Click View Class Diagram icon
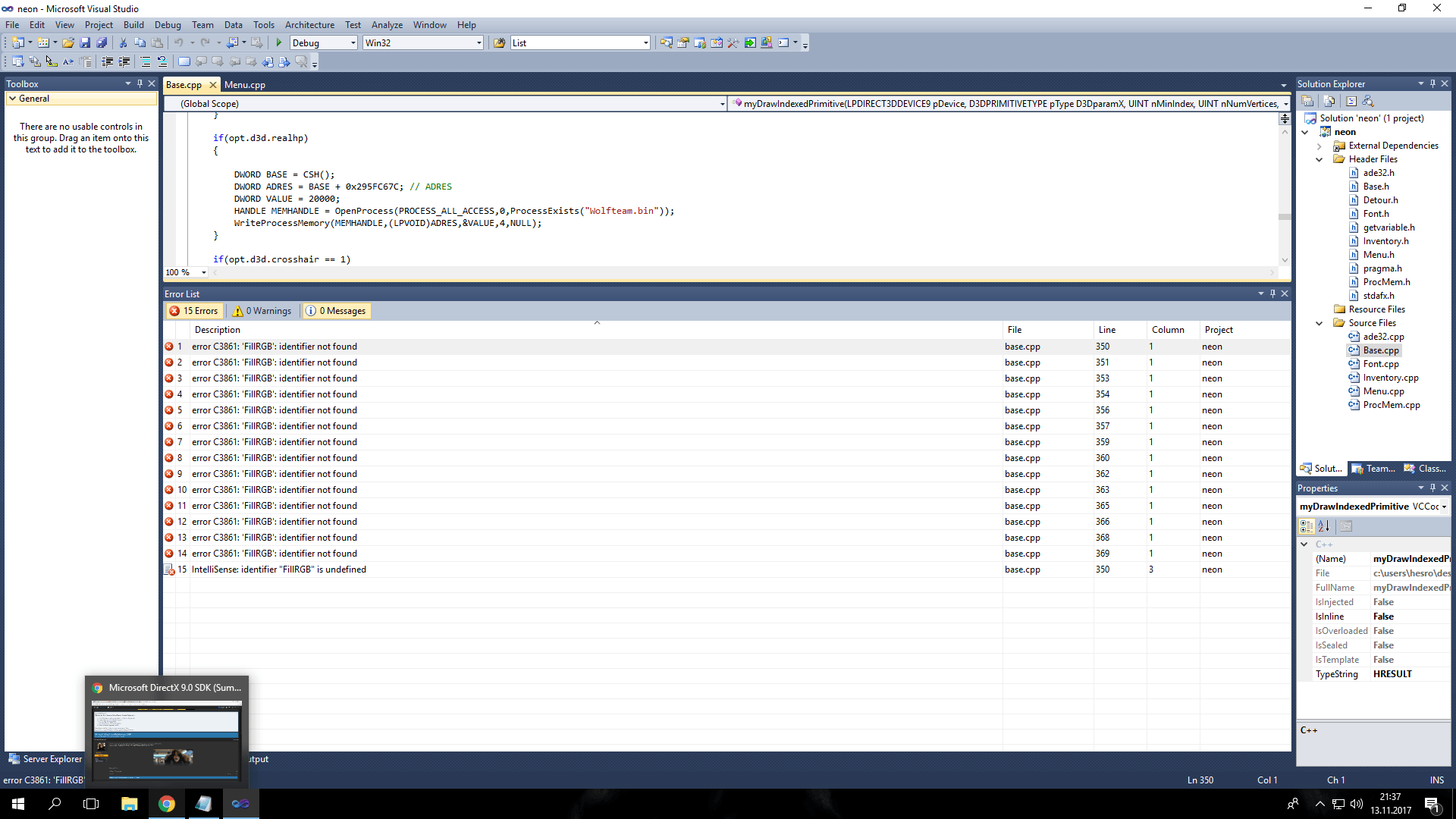1456x819 pixels. pos(1368,101)
